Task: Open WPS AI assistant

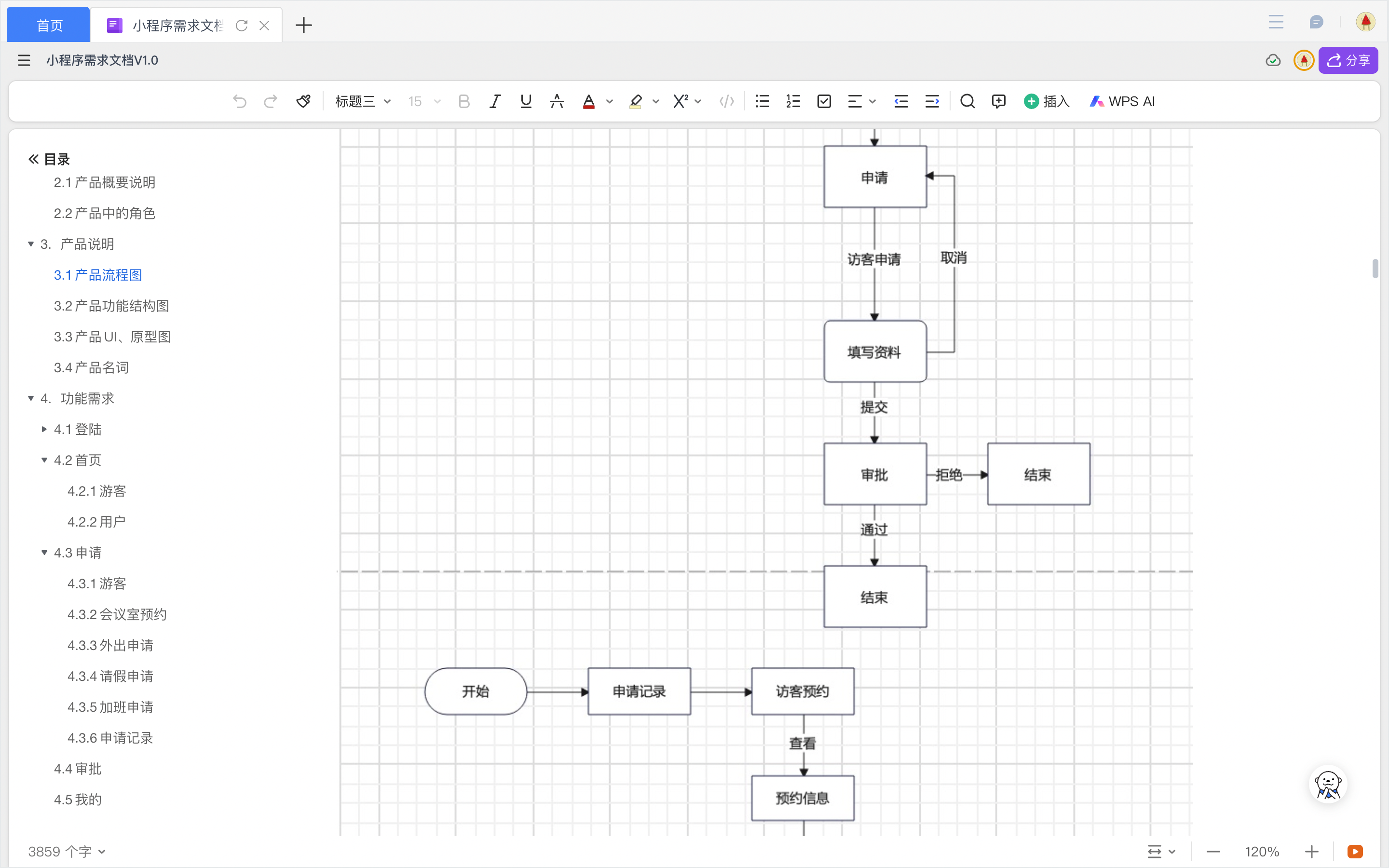Action: [1123, 102]
